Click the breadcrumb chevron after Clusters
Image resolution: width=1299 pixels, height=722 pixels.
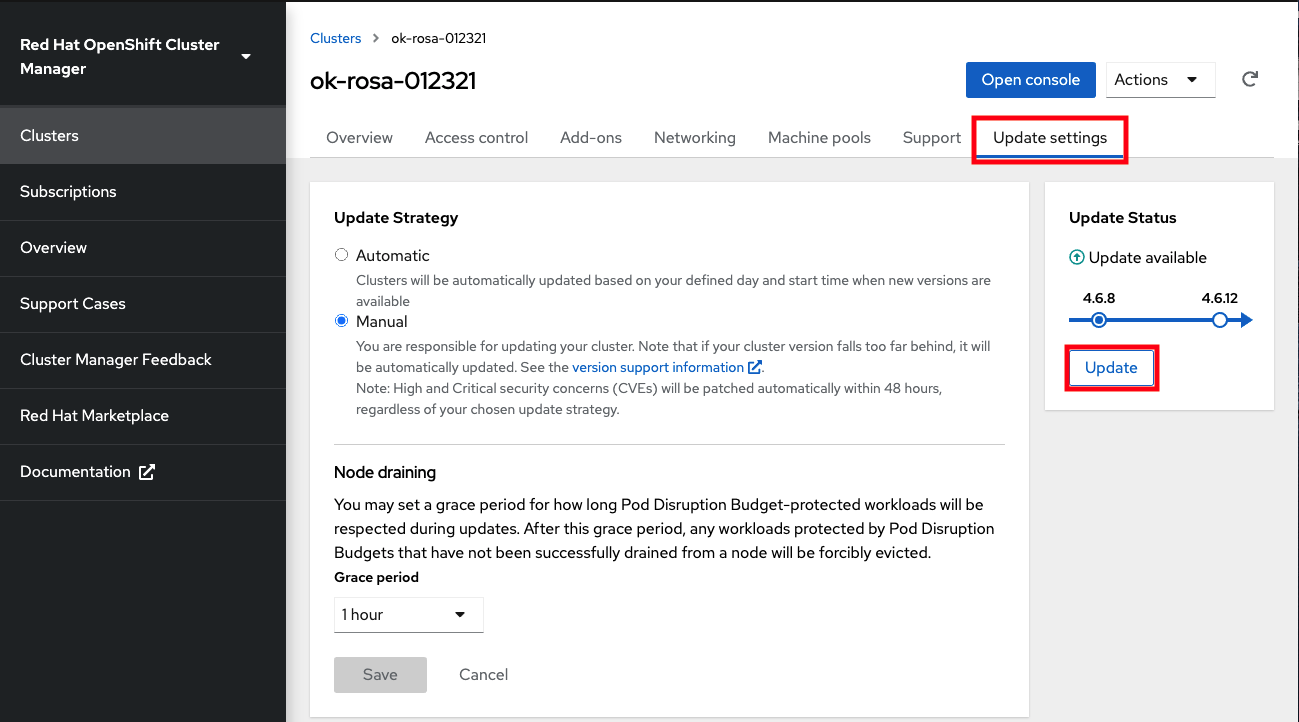click(376, 38)
